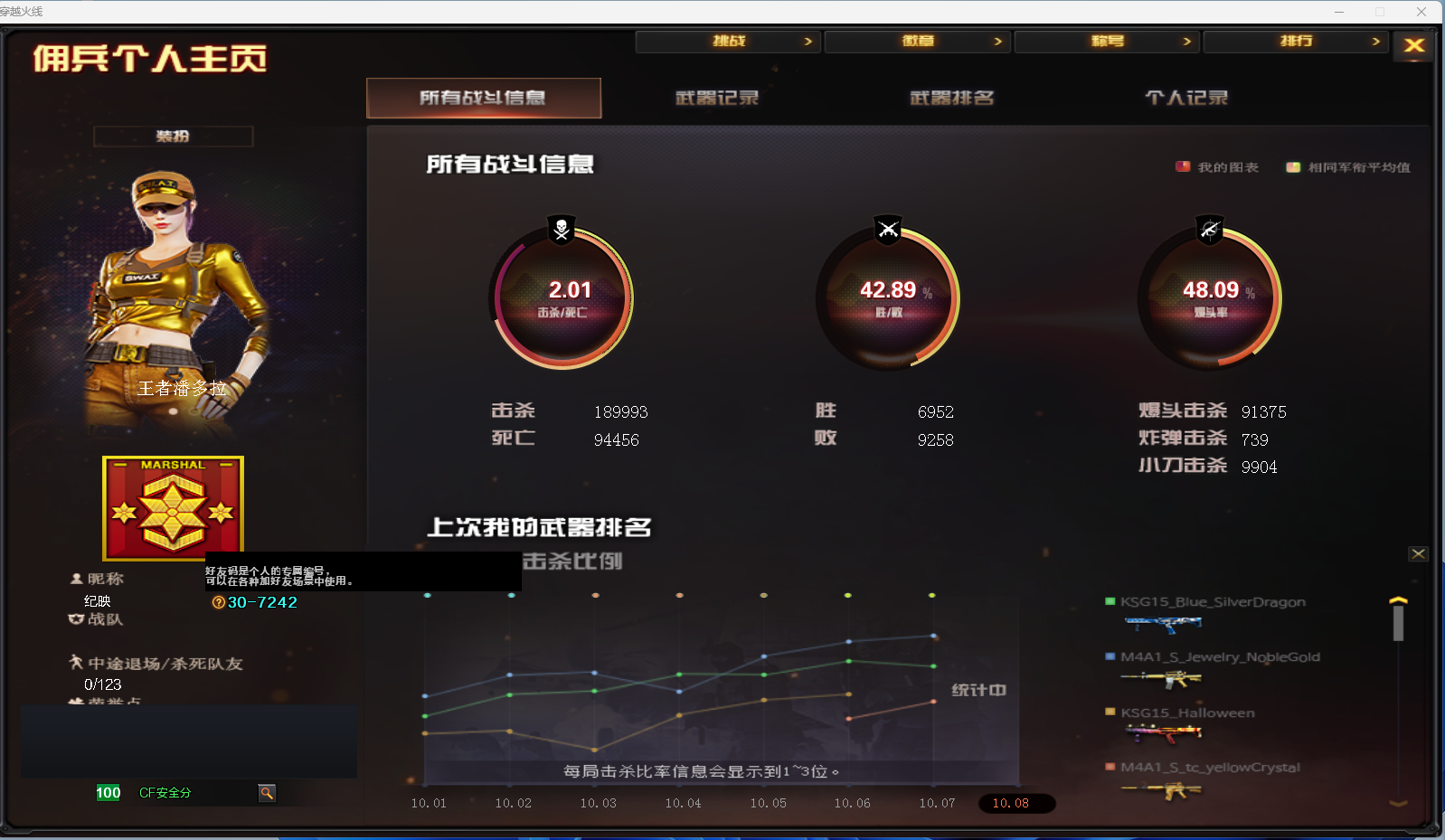Click the crossed rifles win/loss icon
Screen dimensions: 1445x840
click(888, 230)
